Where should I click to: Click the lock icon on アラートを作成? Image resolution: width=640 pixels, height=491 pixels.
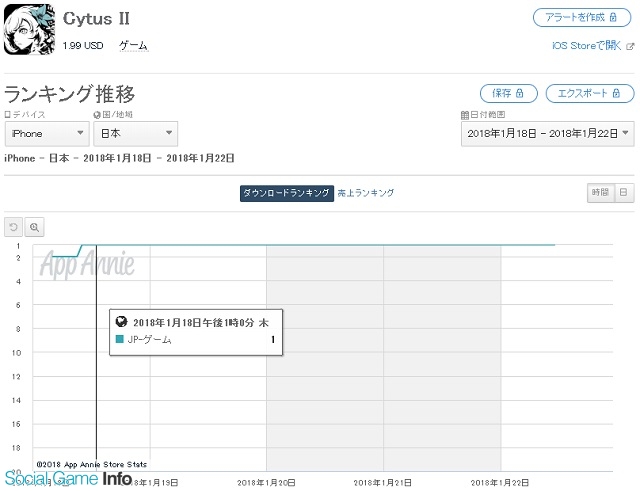(x=613, y=17)
